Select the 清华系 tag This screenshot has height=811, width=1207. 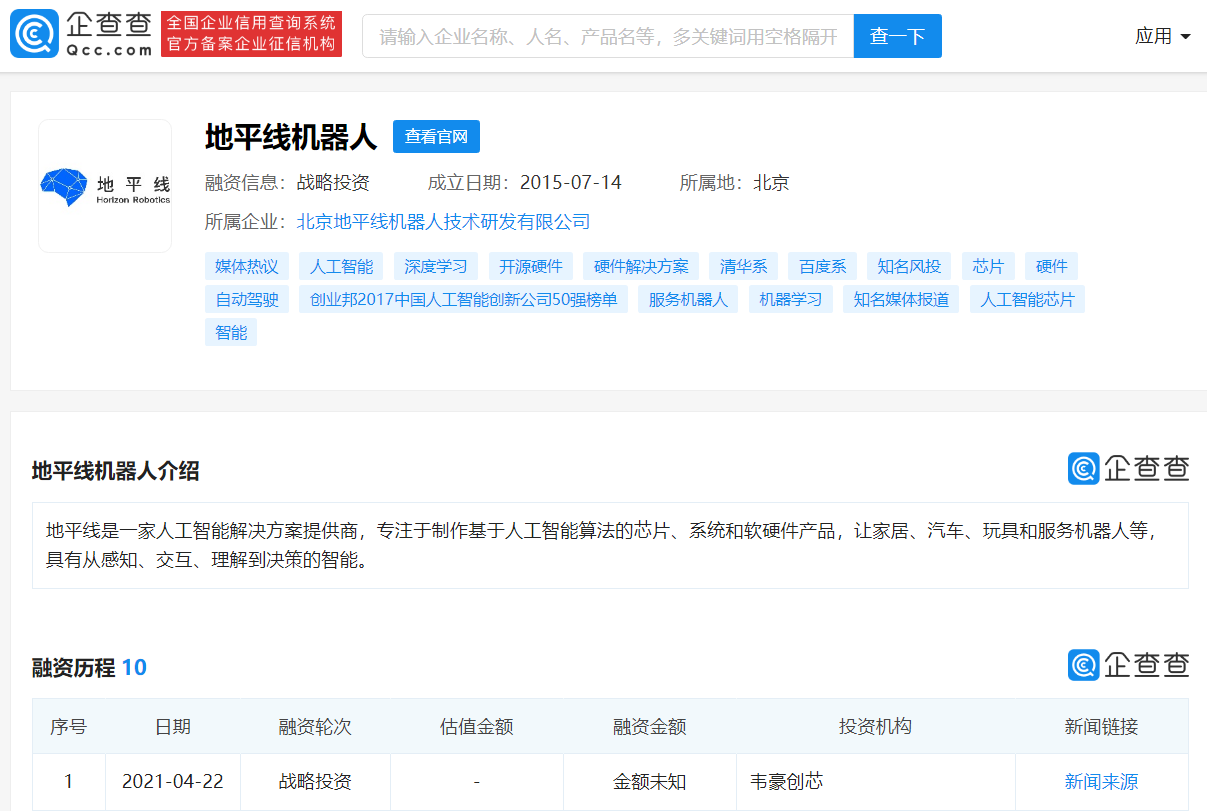pyautogui.click(x=744, y=266)
